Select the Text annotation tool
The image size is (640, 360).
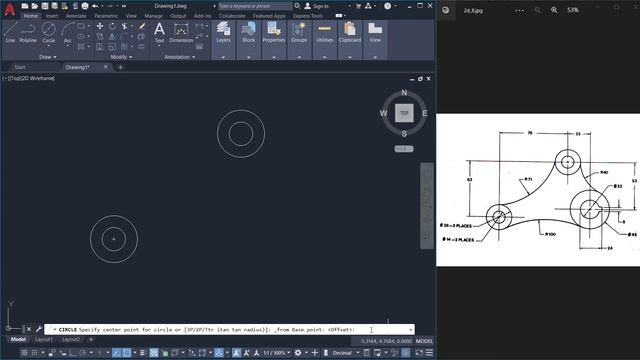coord(159,33)
